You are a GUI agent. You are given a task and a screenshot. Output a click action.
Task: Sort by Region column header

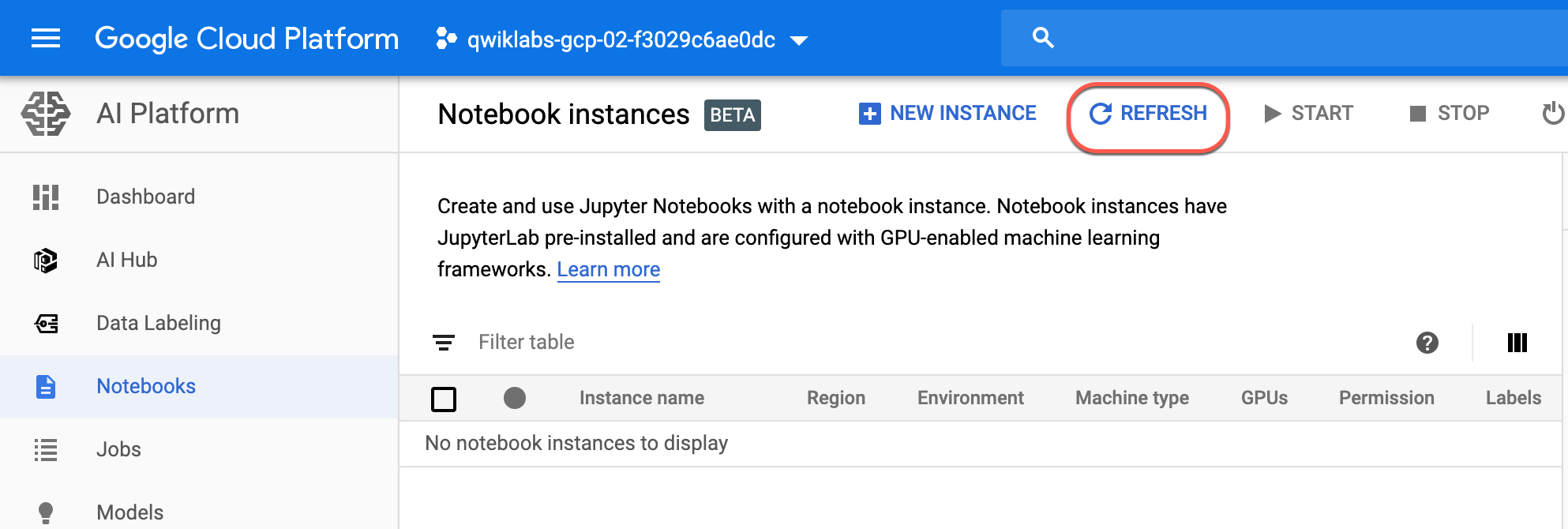[x=836, y=398]
